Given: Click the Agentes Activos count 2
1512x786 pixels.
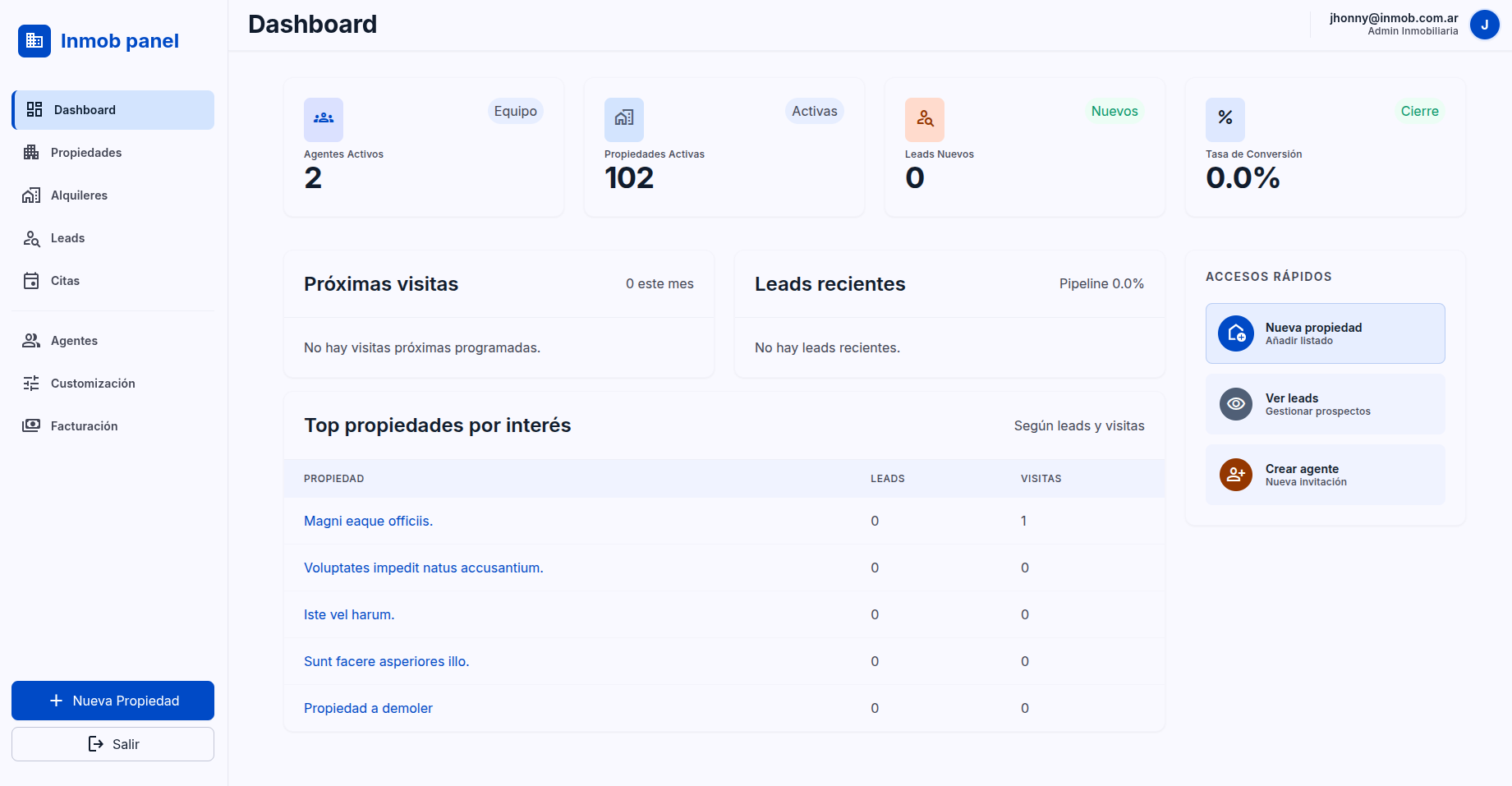Looking at the screenshot, I should tap(313, 178).
